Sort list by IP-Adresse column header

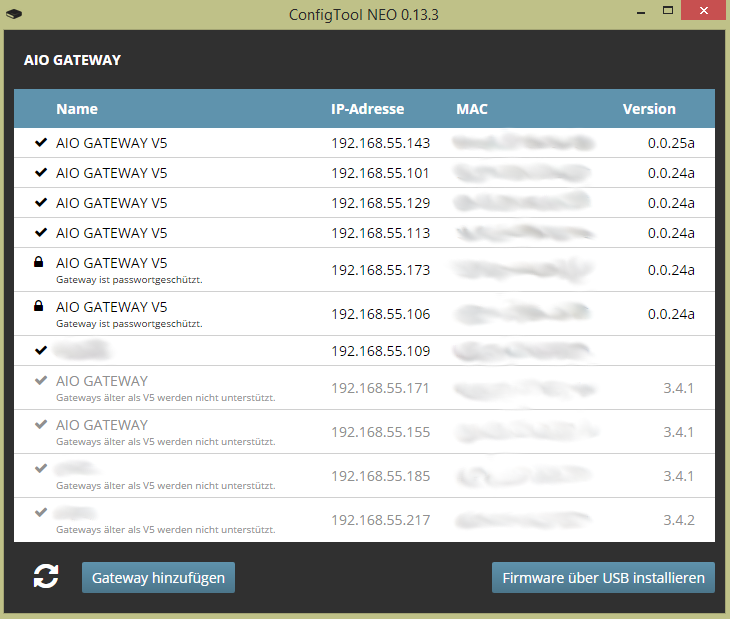point(367,109)
